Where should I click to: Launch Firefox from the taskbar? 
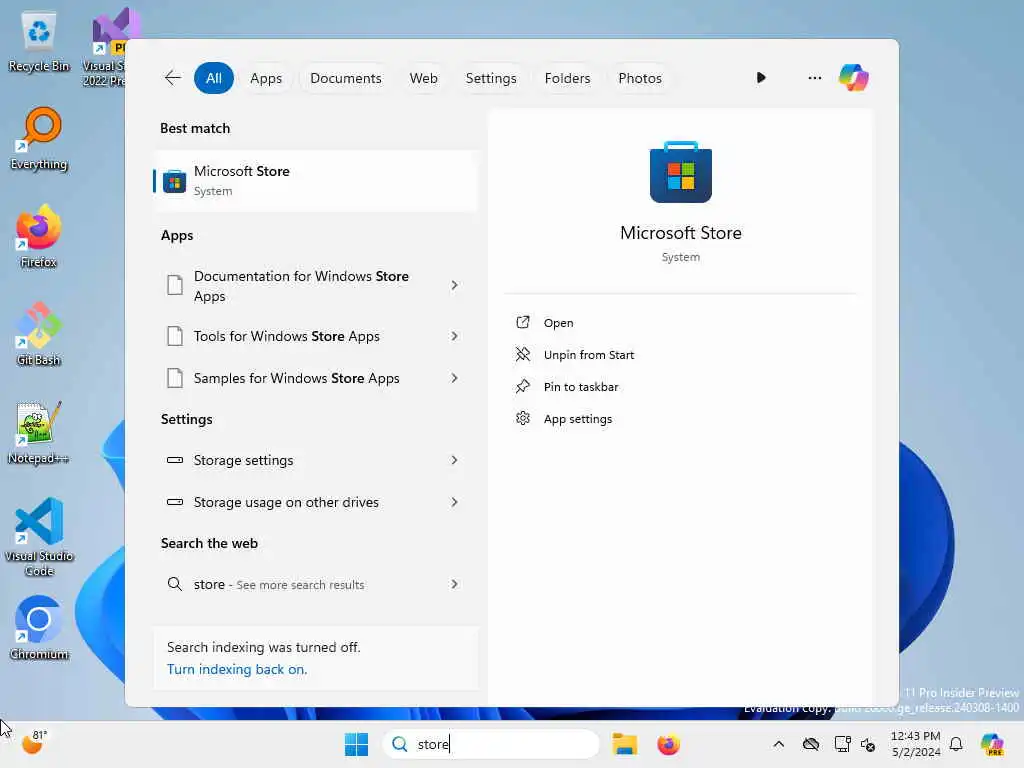(x=668, y=744)
